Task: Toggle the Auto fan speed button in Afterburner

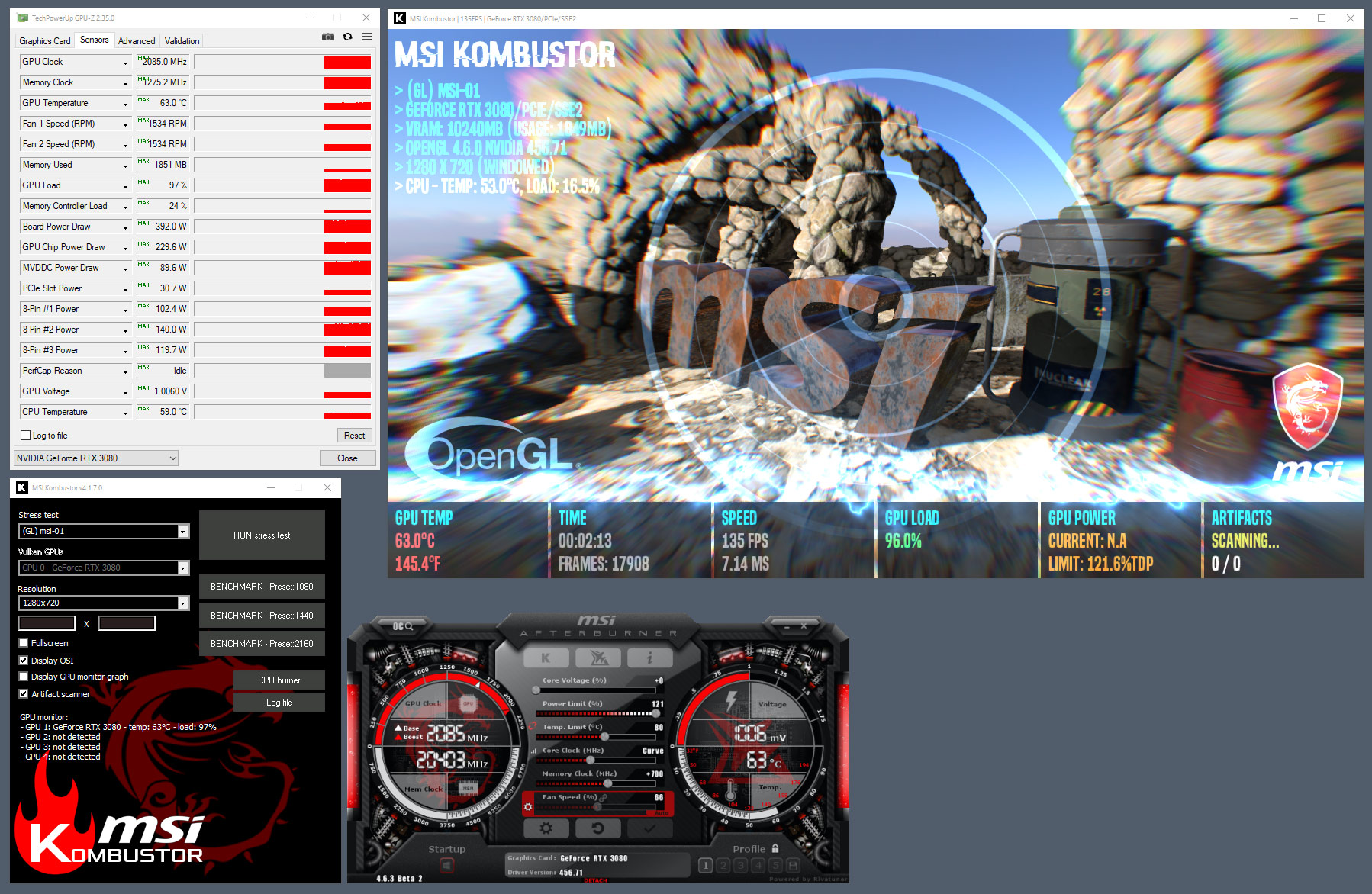Action: [x=662, y=813]
